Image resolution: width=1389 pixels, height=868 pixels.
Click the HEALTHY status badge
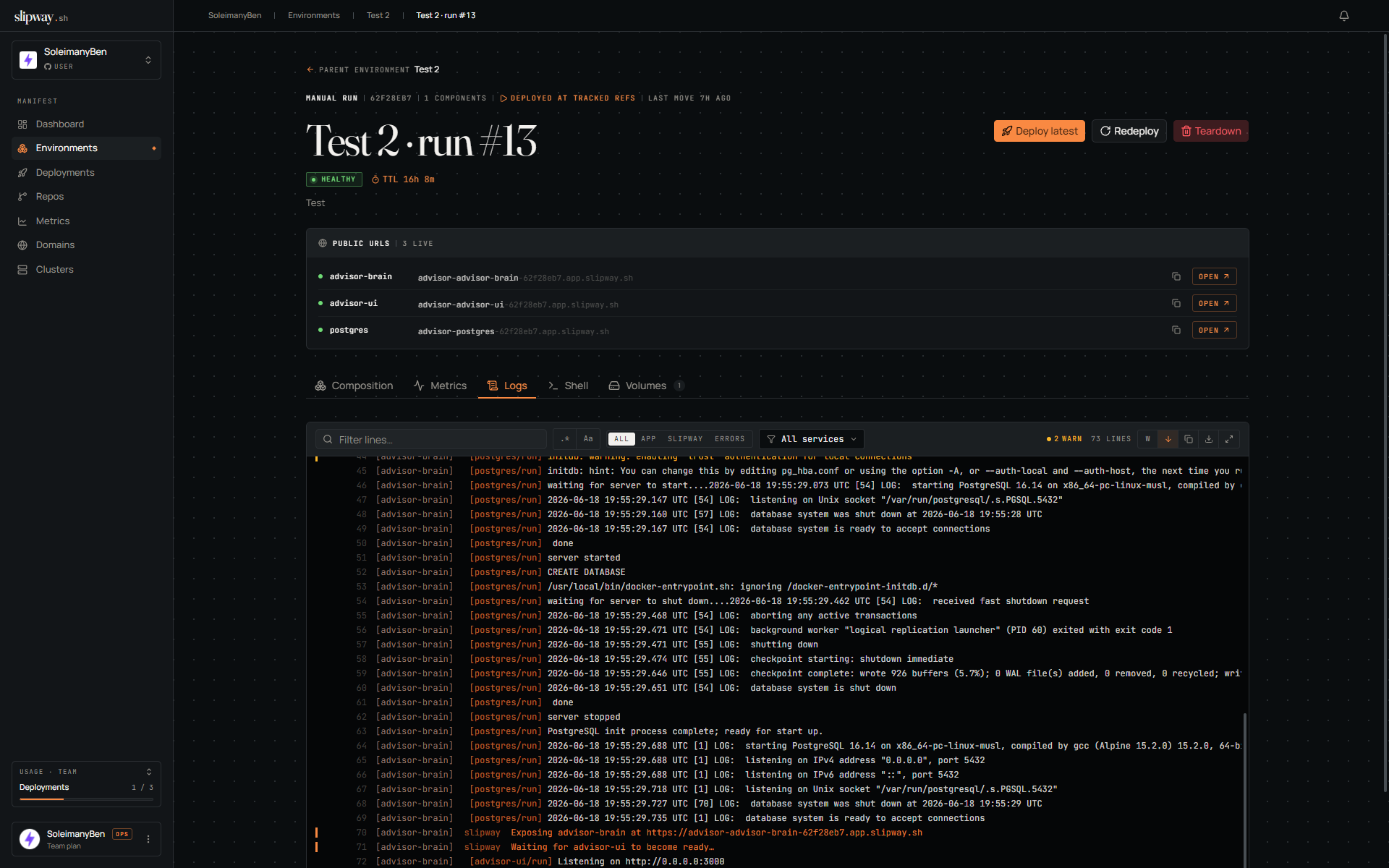tap(334, 179)
